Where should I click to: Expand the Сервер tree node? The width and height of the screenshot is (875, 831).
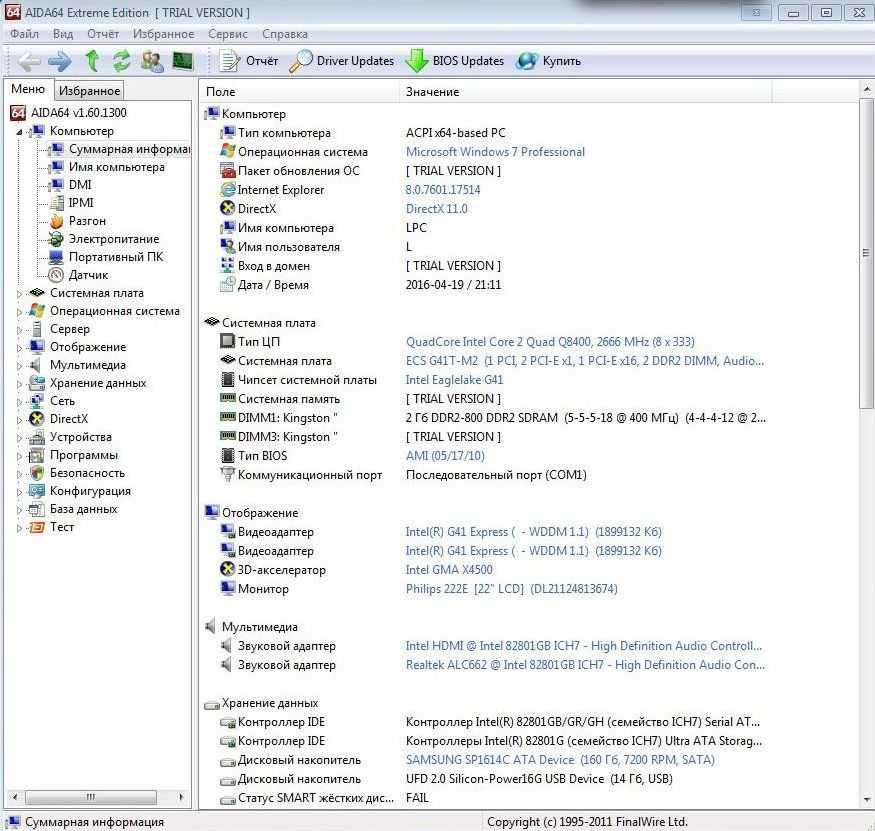[20, 330]
